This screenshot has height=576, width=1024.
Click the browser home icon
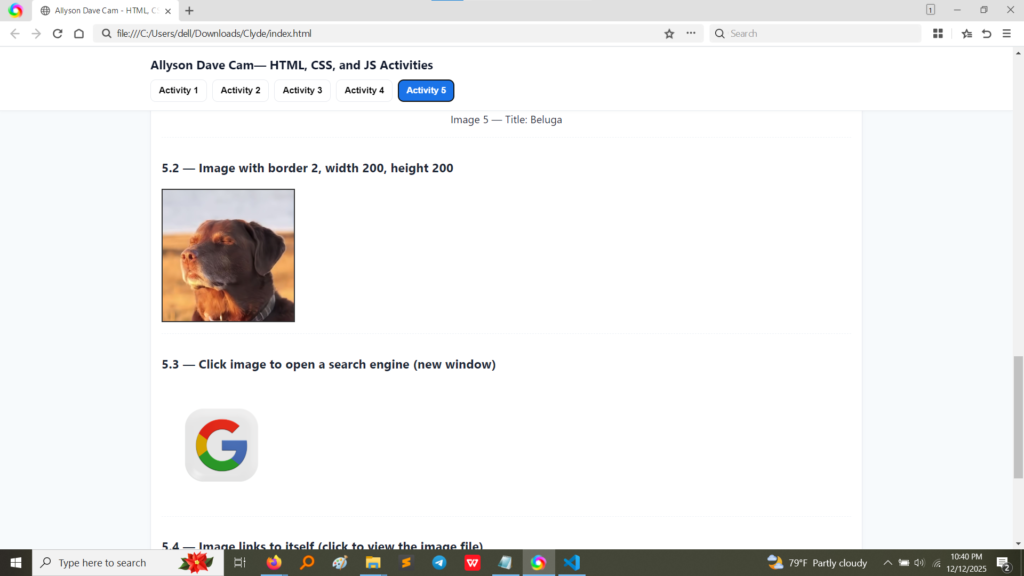click(79, 33)
